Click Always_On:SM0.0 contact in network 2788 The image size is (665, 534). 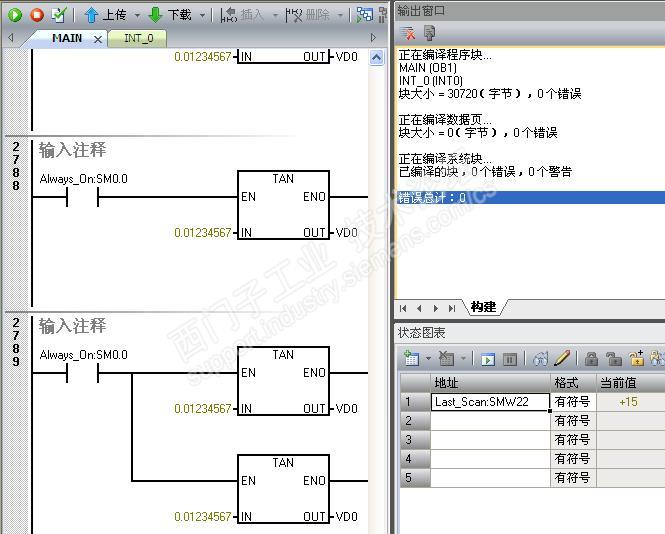[x=83, y=197]
